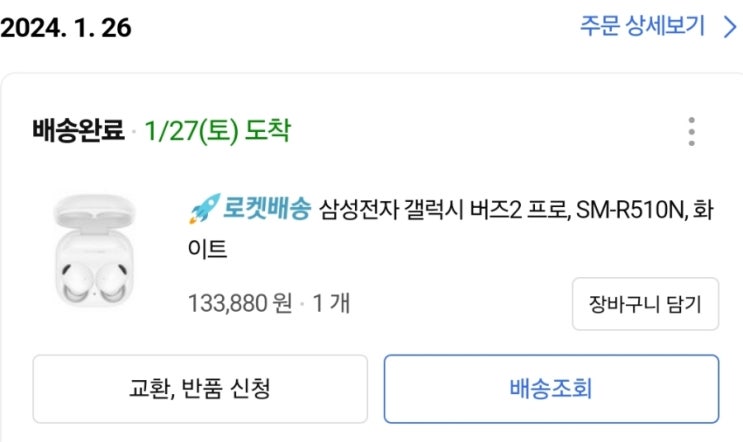Tap the 배송조회 button
This screenshot has width=743, height=442.
(x=551, y=388)
